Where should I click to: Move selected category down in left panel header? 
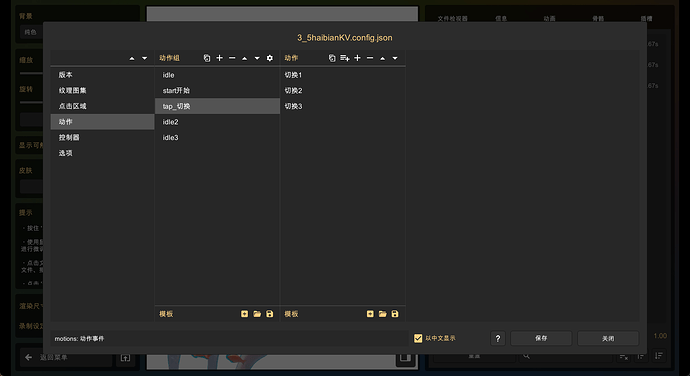coord(144,58)
